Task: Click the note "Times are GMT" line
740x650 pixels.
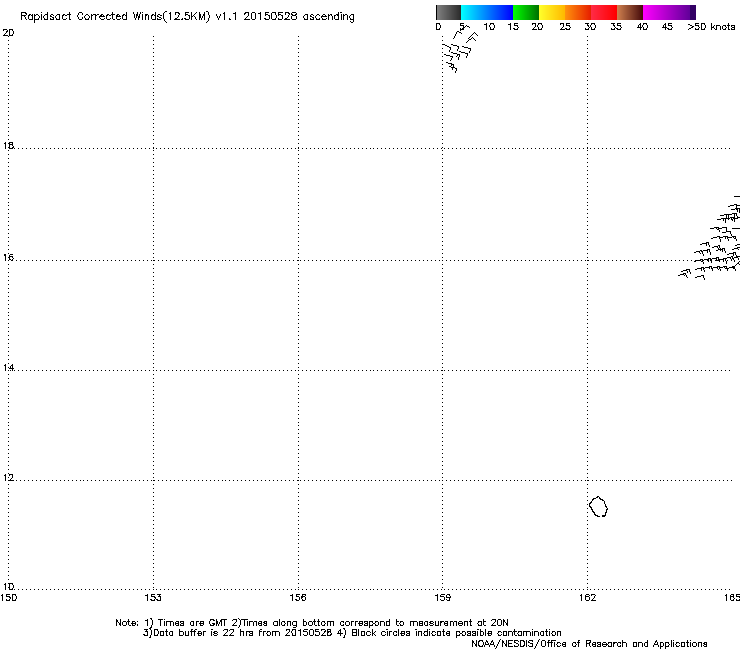Action: pyautogui.click(x=312, y=623)
